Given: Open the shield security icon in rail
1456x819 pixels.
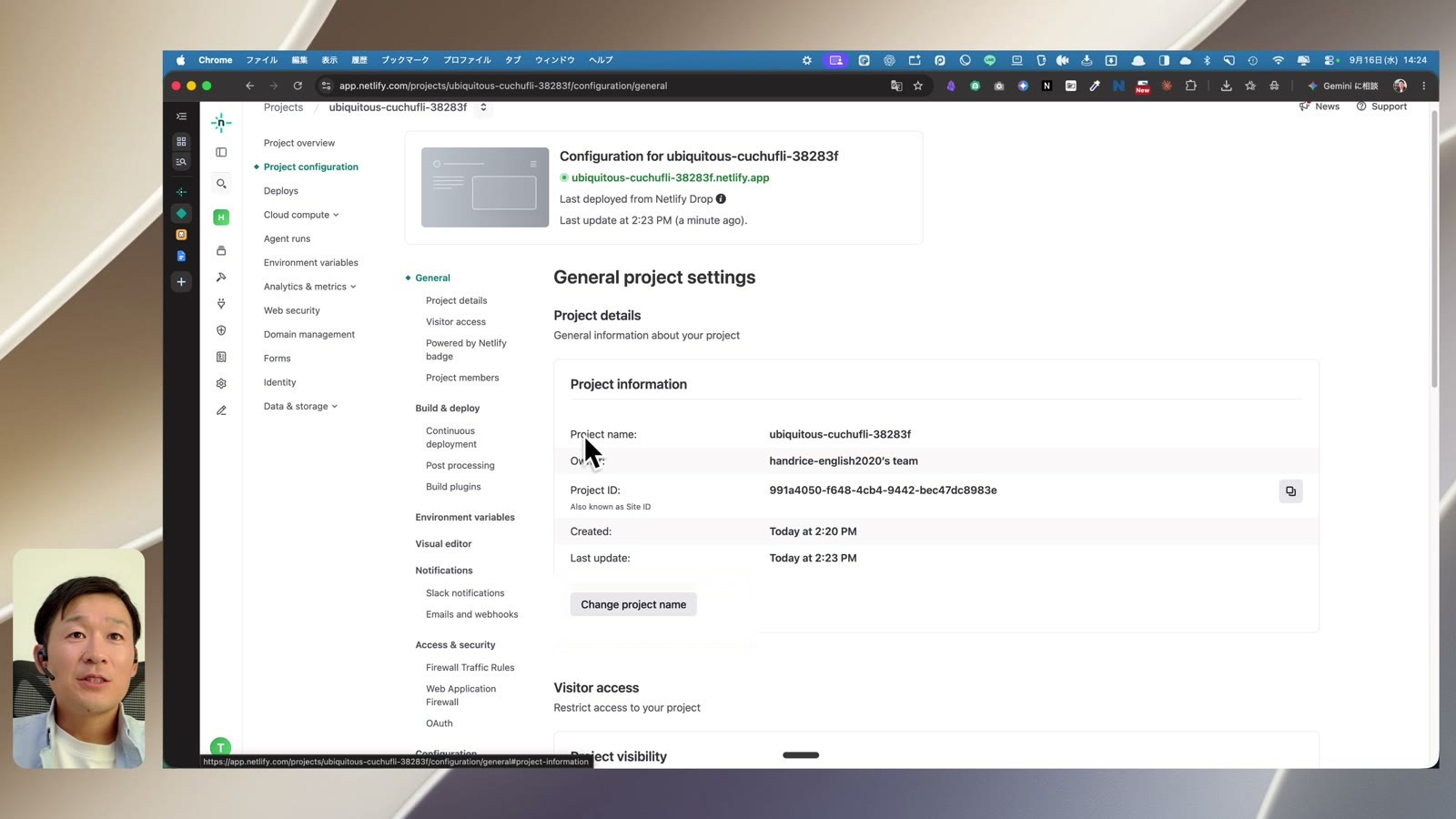Looking at the screenshot, I should click(221, 330).
